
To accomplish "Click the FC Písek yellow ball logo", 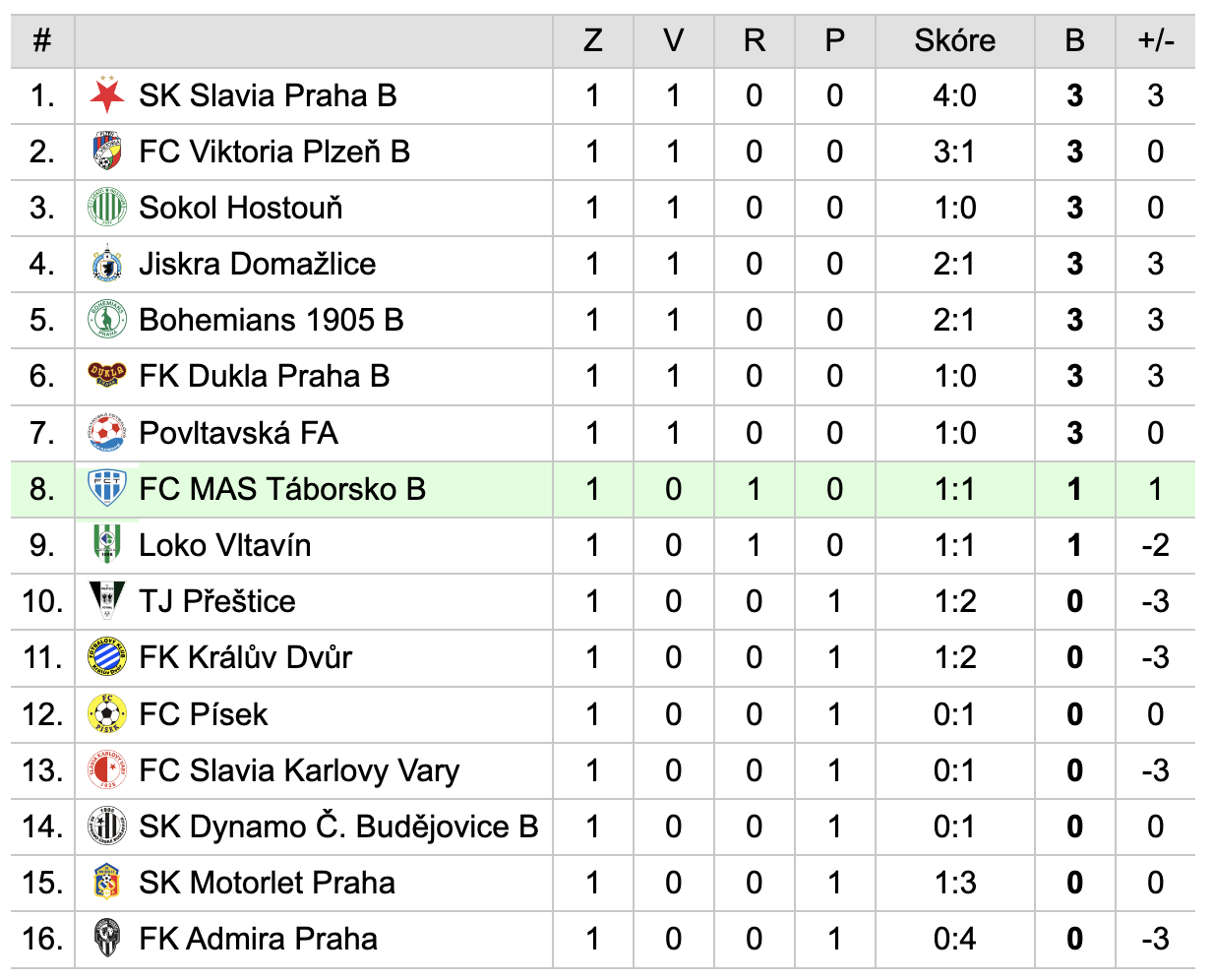I will (107, 714).
